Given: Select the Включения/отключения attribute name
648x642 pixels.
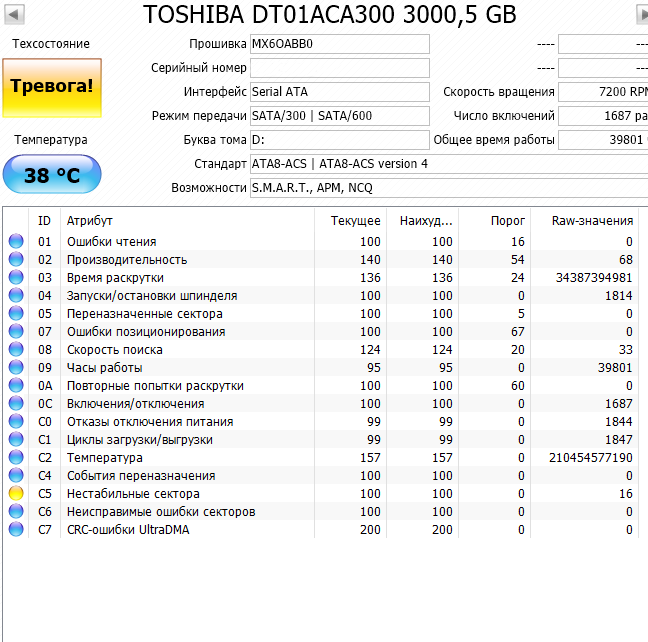Looking at the screenshot, I should [x=136, y=403].
